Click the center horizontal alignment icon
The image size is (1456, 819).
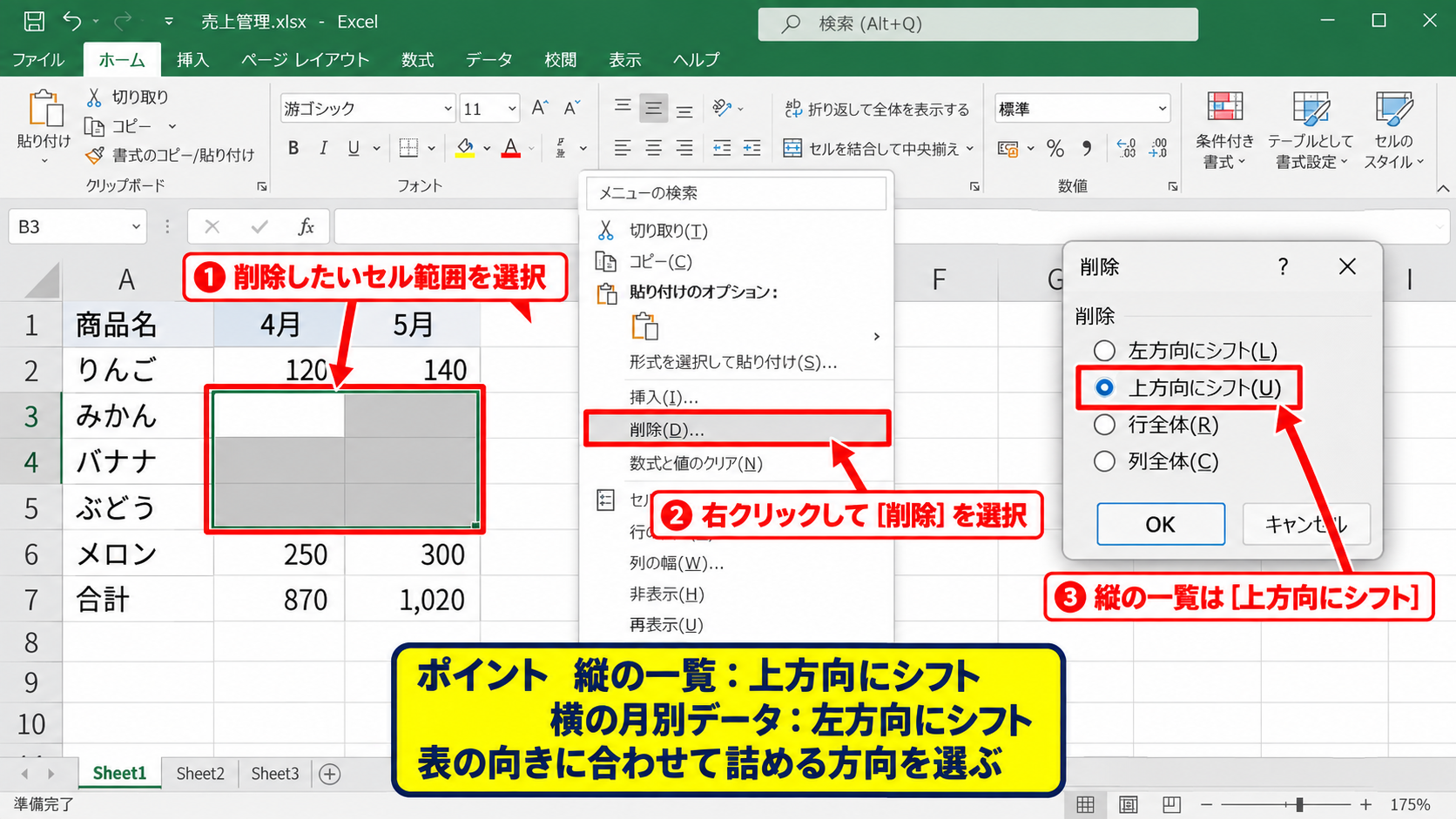pyautogui.click(x=653, y=148)
